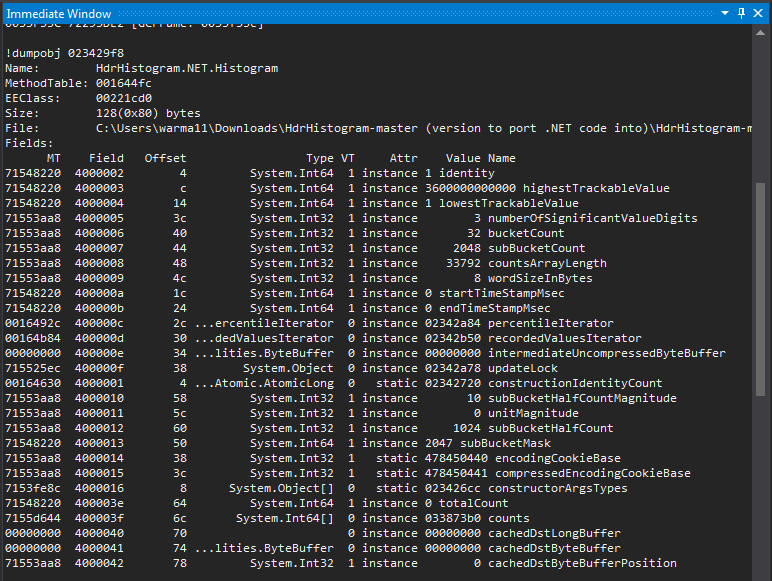Click the '!dumpobj 023429f8' command line
This screenshot has height=581, width=772.
coord(64,53)
